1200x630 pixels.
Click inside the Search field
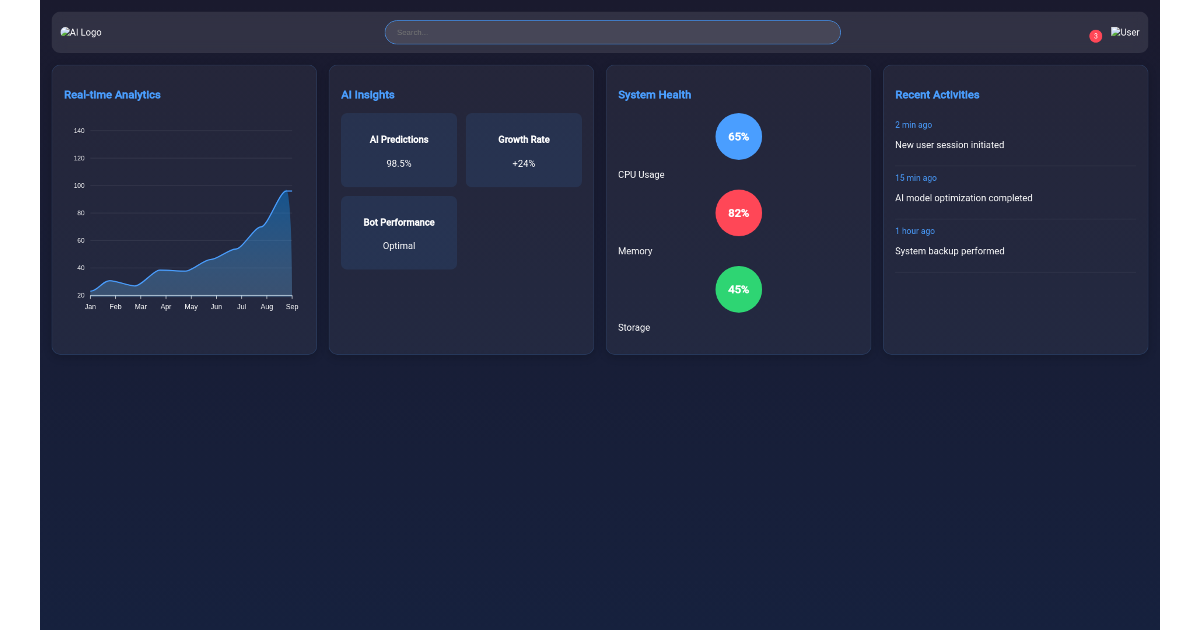(x=612, y=31)
